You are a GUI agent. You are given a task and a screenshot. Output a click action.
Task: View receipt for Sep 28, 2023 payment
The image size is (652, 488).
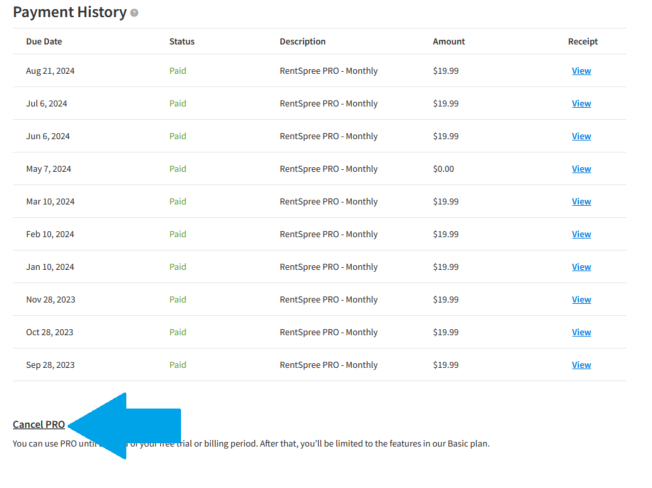tap(581, 365)
